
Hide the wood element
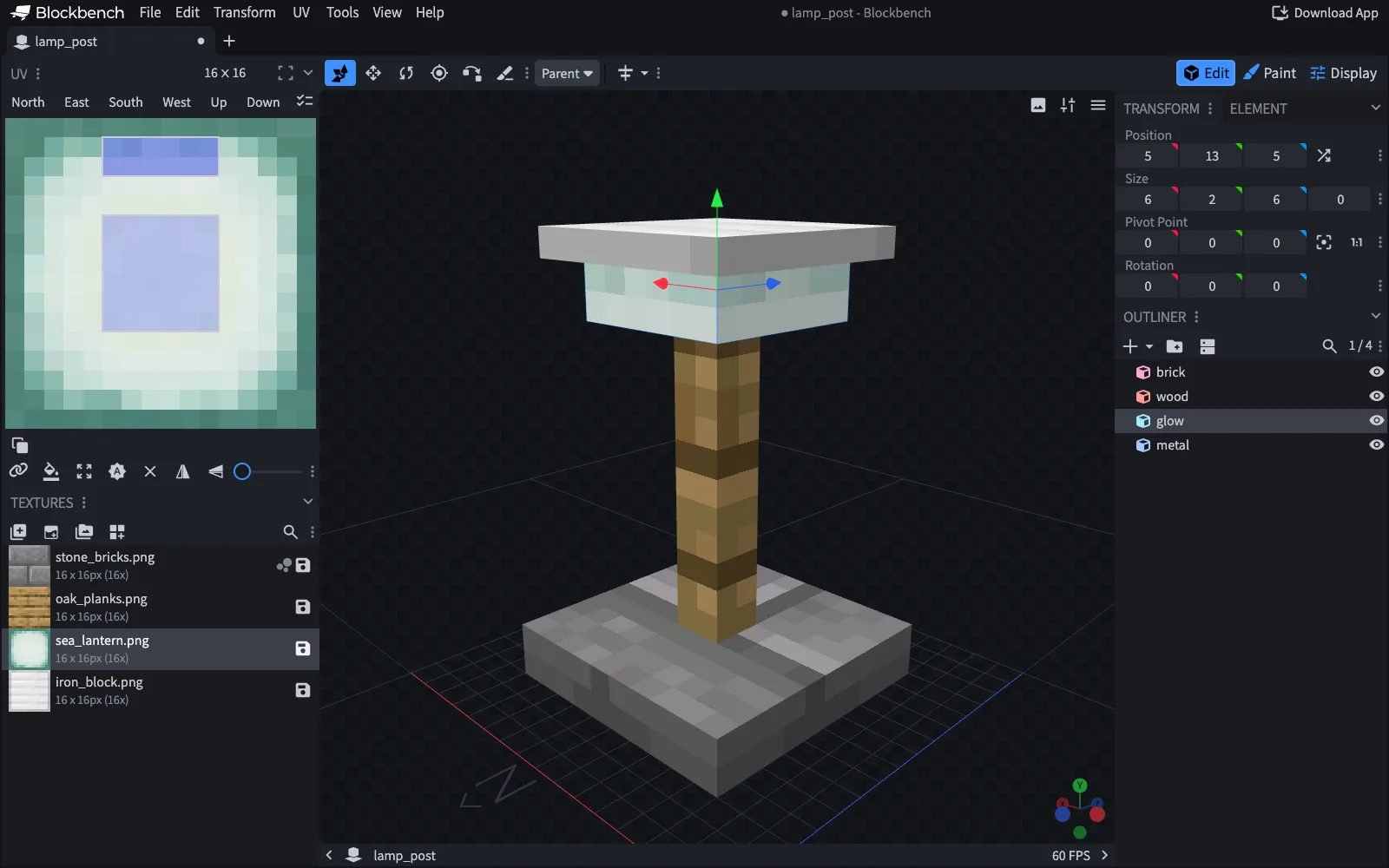(1376, 396)
